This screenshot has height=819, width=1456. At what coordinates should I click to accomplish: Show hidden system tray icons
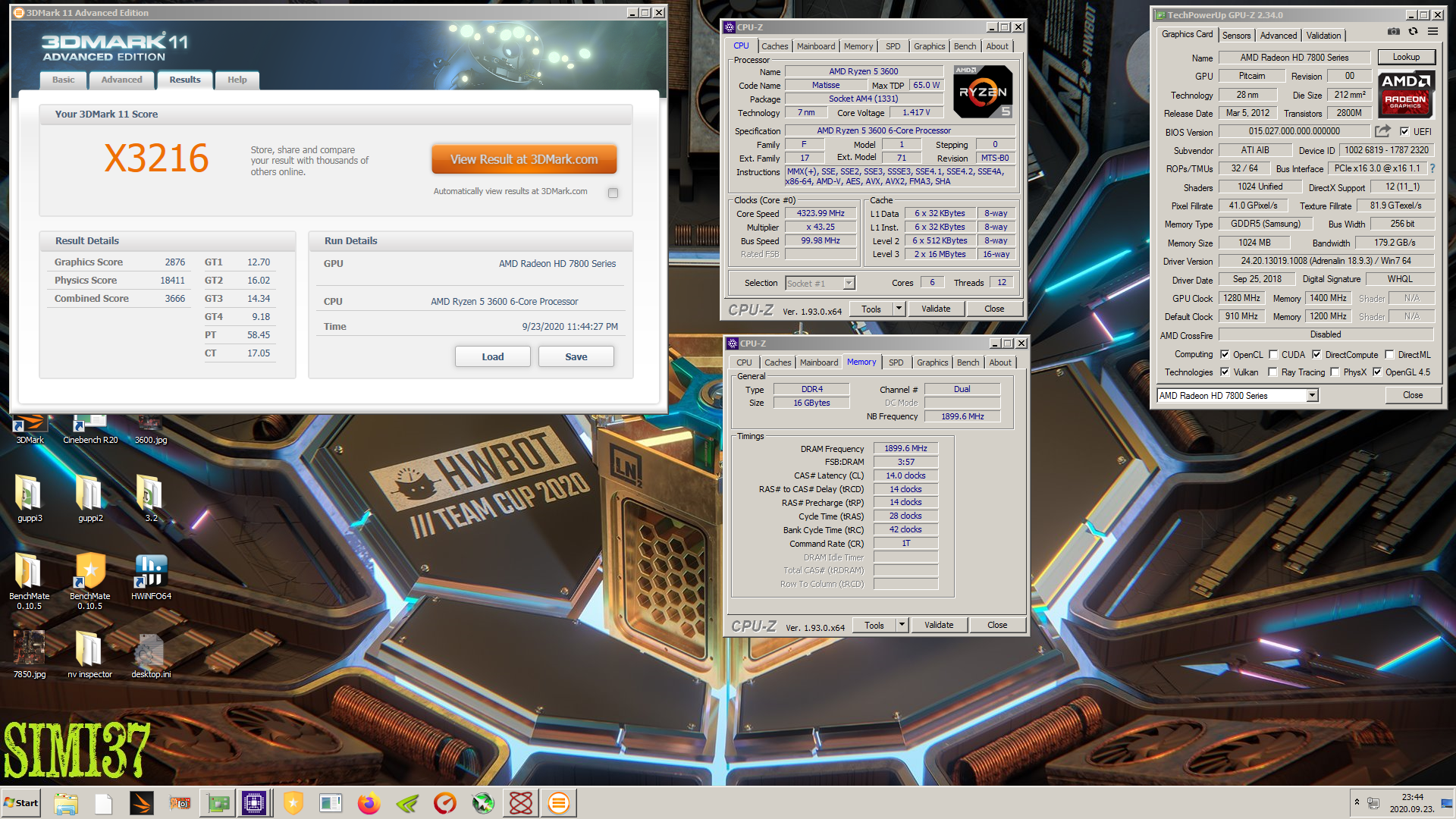1357,802
